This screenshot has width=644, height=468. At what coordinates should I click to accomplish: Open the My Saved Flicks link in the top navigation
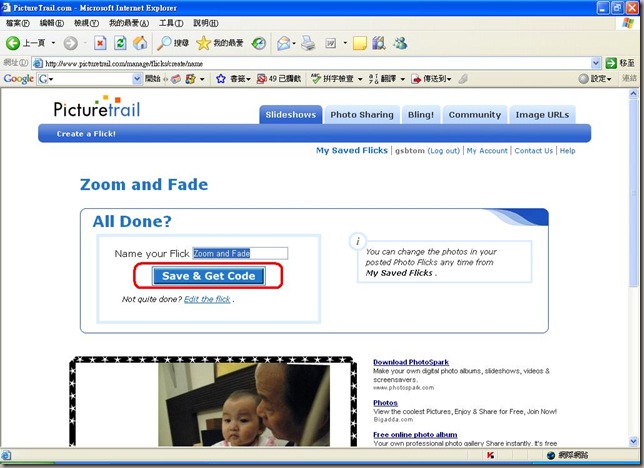(x=352, y=150)
